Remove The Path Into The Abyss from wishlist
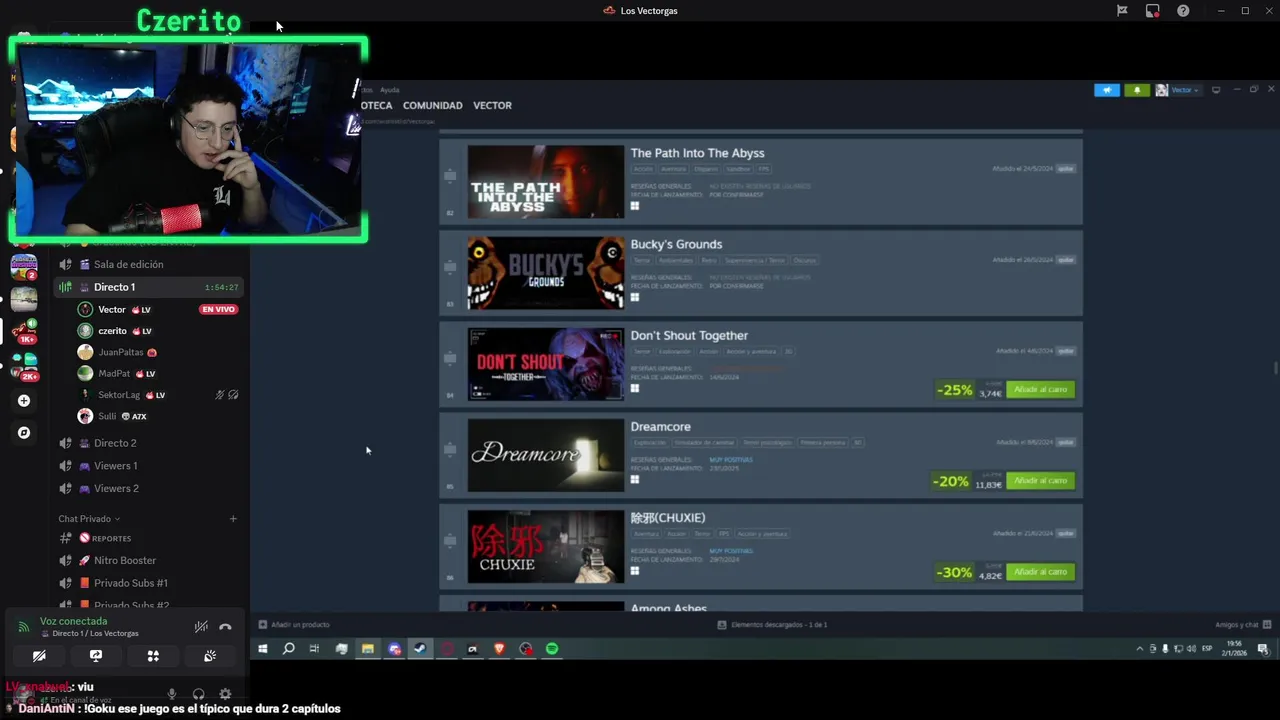Image resolution: width=1280 pixels, height=720 pixels. [1066, 169]
